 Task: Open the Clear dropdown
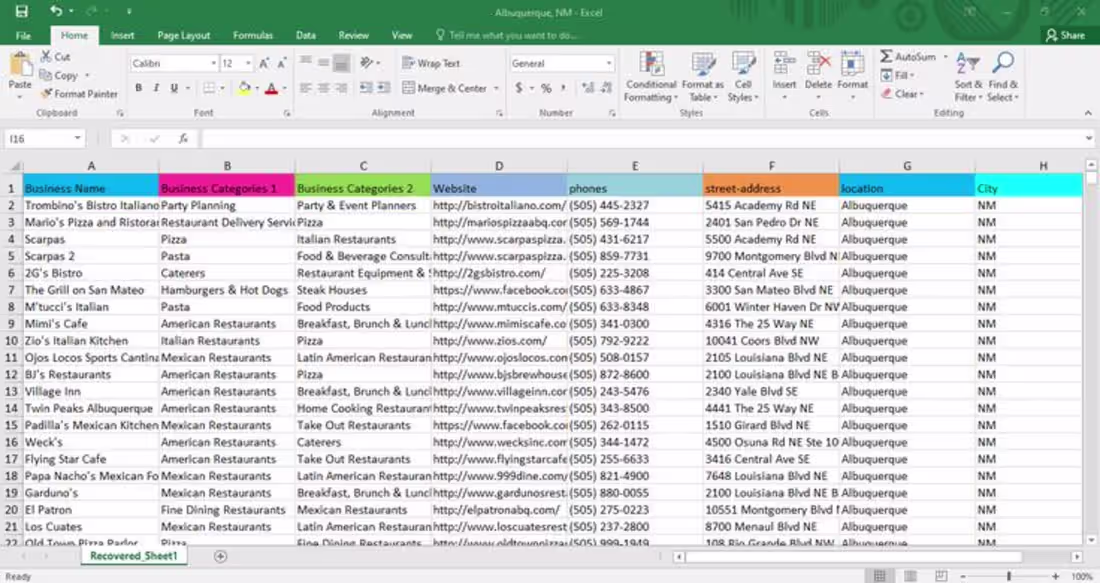point(903,93)
